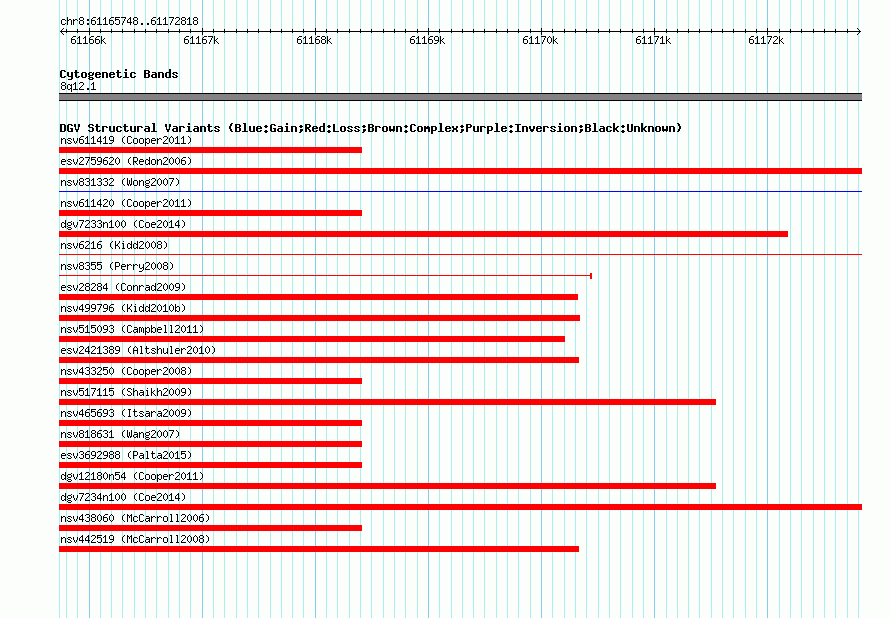Click the red bar under dgv7234n100
890x618 pixels.
[x=460, y=507]
